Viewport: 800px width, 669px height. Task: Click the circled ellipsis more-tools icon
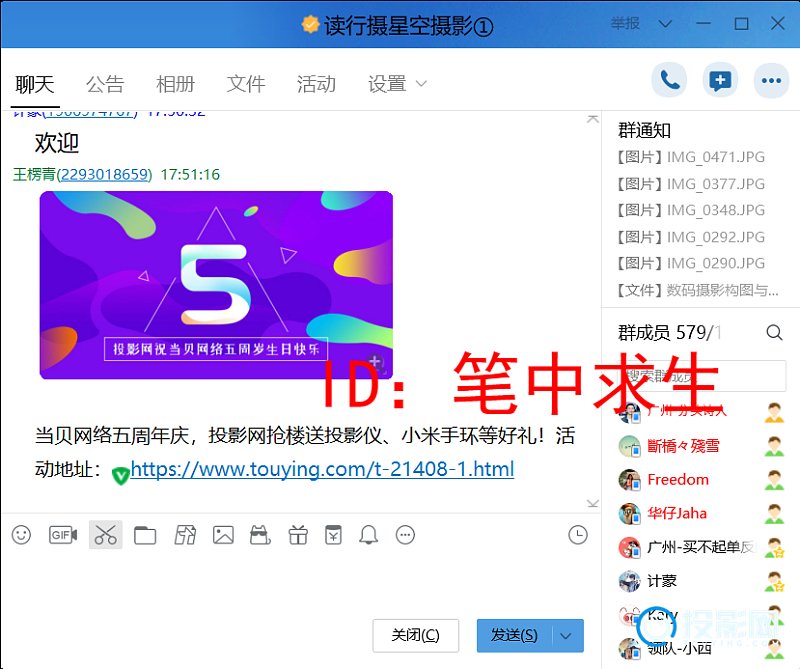[406, 535]
